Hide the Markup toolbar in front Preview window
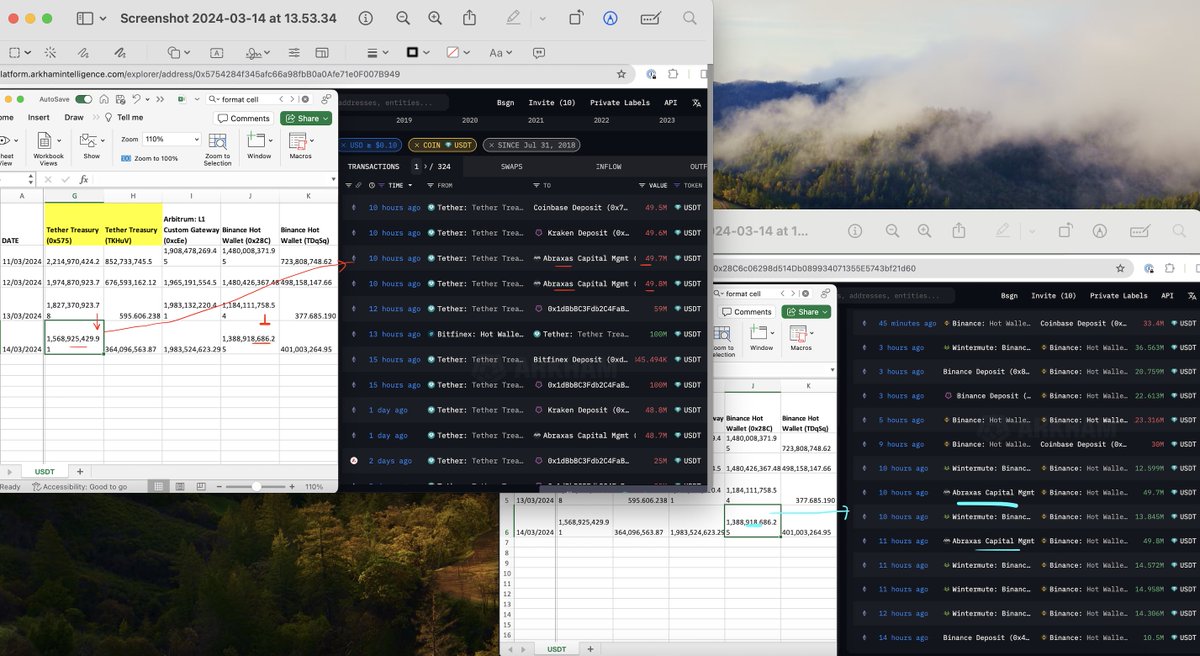Viewport: 1200px width, 656px height. (611, 18)
